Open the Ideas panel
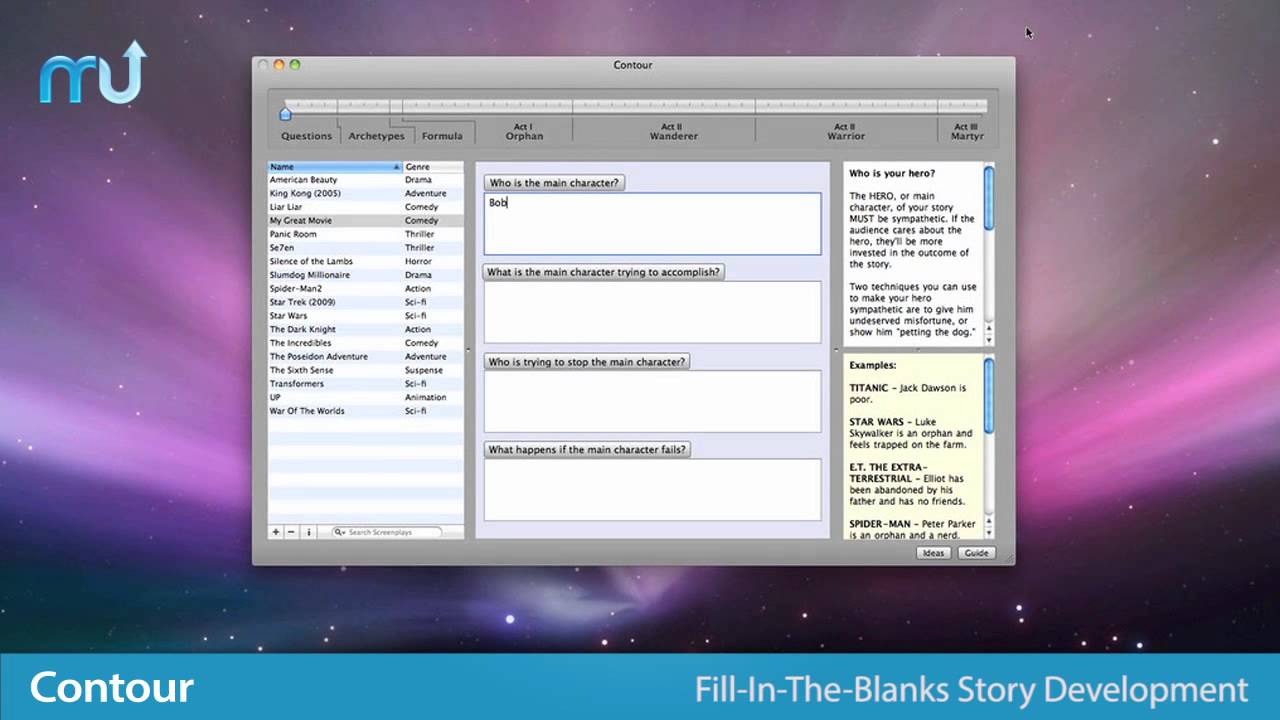 (x=933, y=553)
